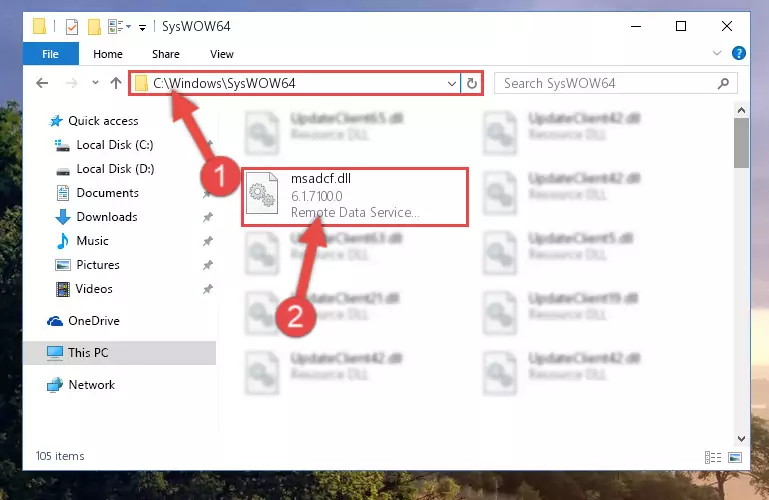This screenshot has height=500, width=769.
Task: Switch to Large icons view layout
Action: click(735, 457)
